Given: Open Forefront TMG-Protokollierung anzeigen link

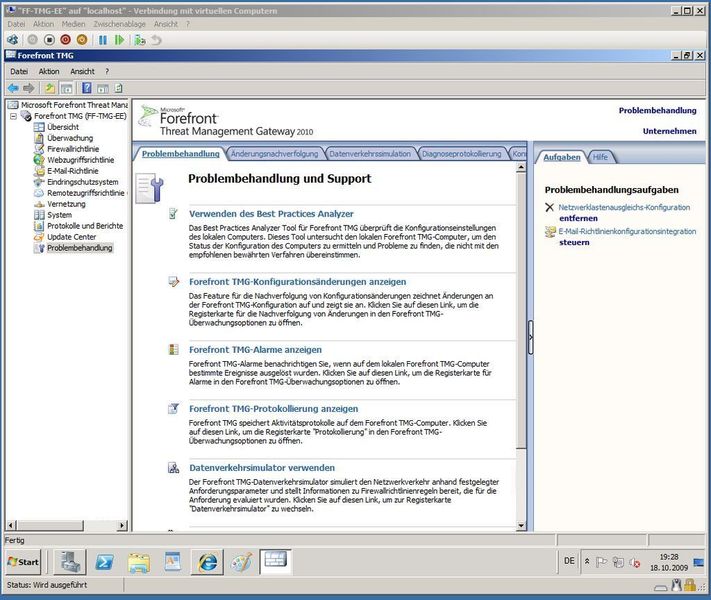Looking at the screenshot, I should (273, 409).
